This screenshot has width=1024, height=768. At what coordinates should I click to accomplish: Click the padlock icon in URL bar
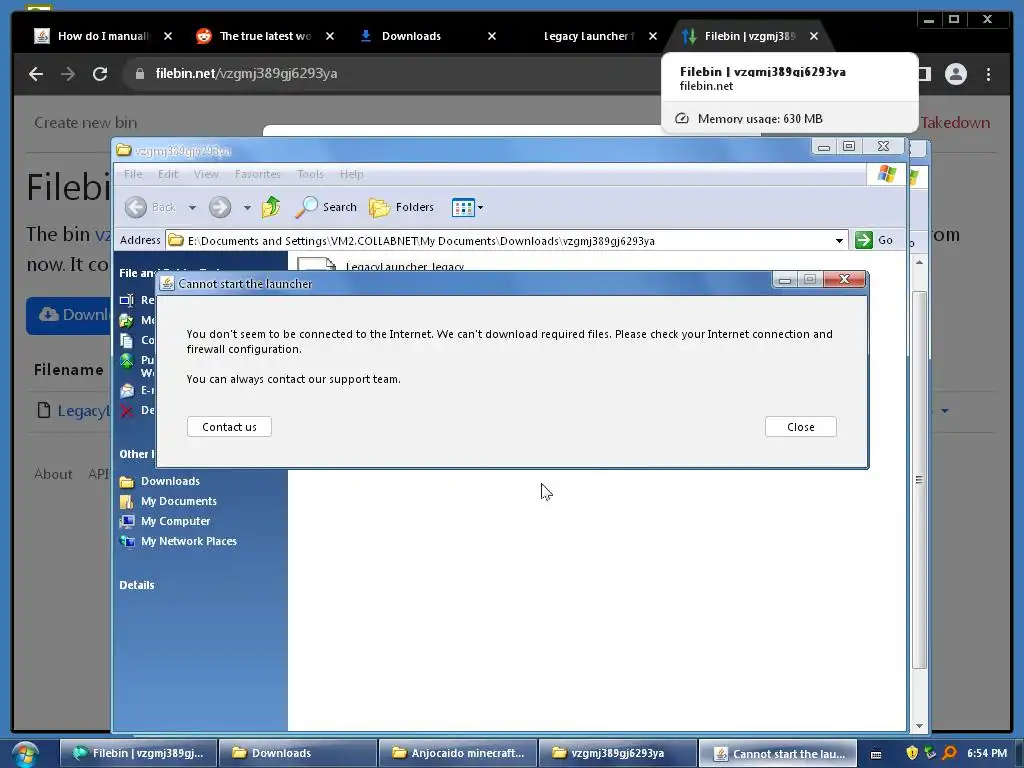pos(139,74)
